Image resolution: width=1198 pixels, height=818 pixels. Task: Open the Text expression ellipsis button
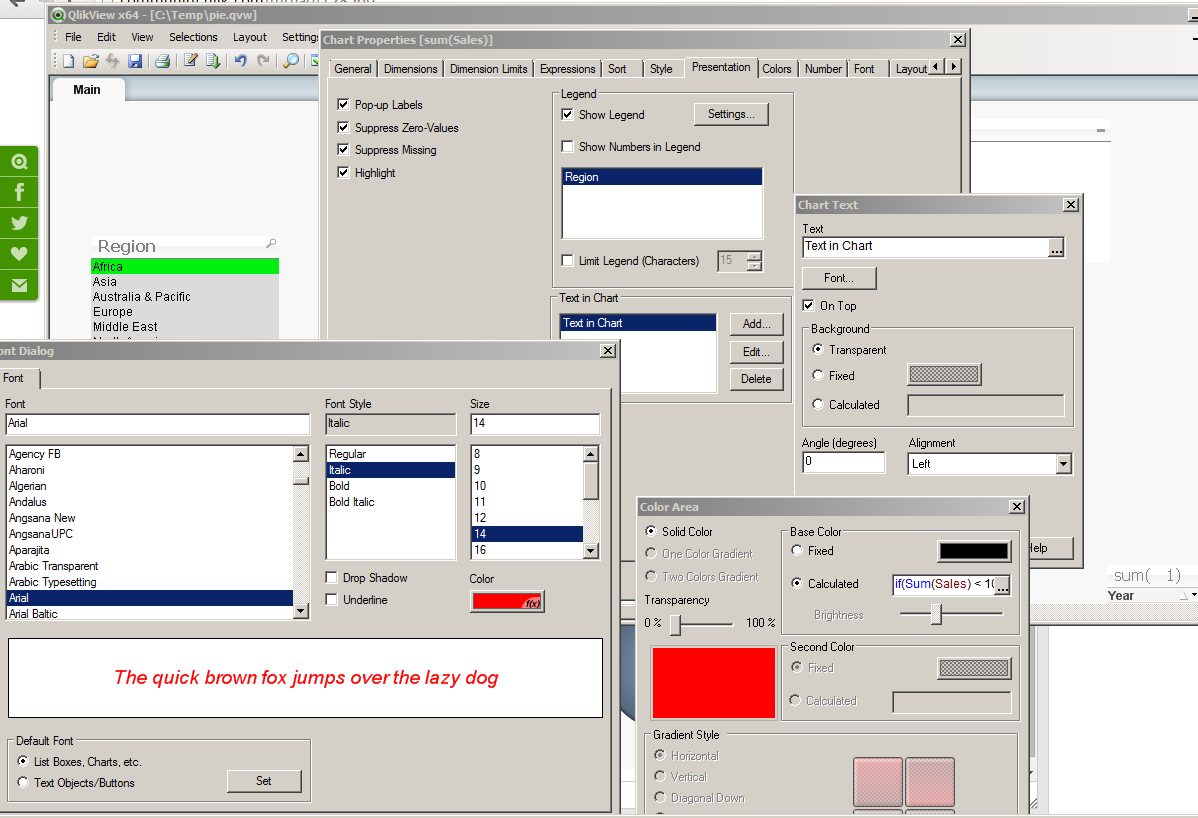point(1056,247)
